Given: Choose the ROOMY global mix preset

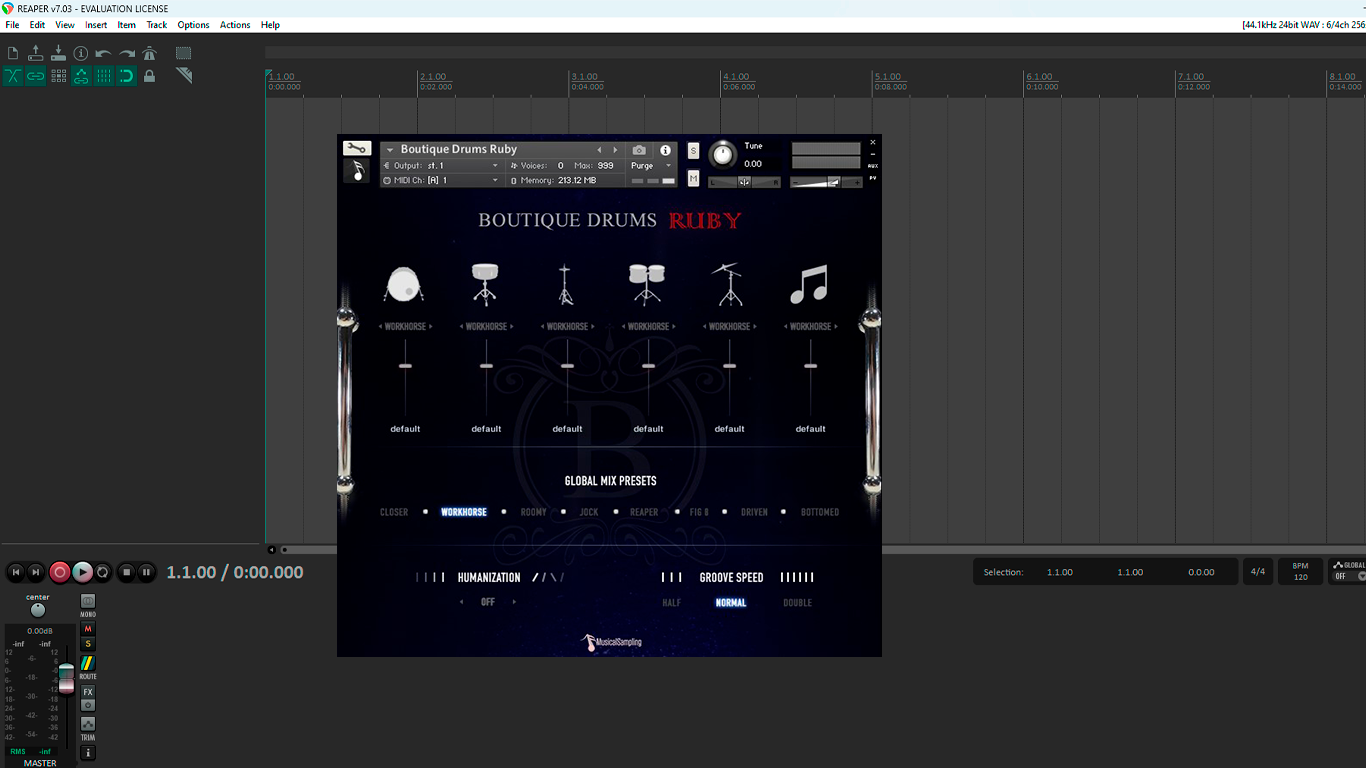Looking at the screenshot, I should pyautogui.click(x=534, y=512).
